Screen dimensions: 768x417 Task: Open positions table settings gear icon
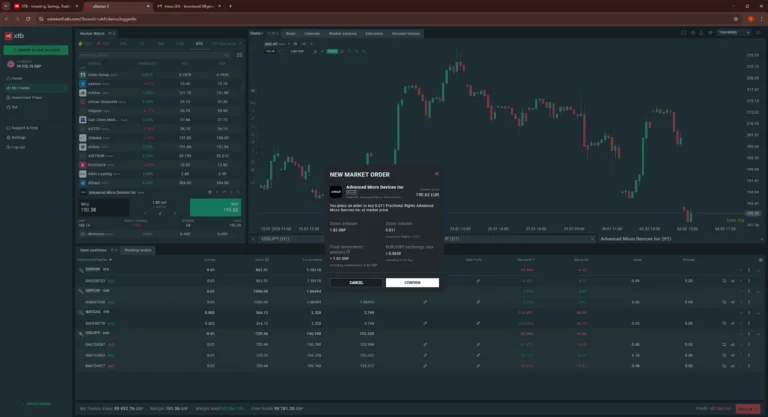pyautogui.click(x=760, y=260)
